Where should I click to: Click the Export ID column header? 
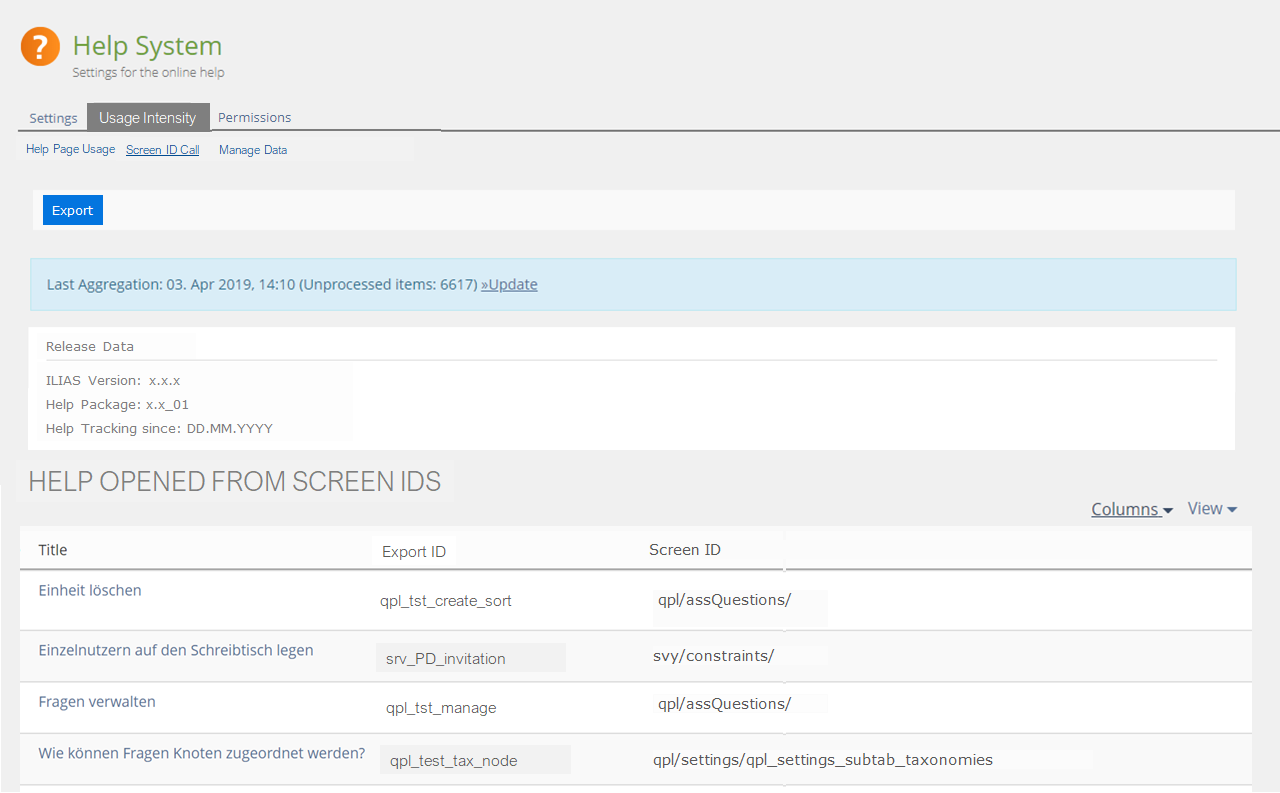tap(414, 552)
